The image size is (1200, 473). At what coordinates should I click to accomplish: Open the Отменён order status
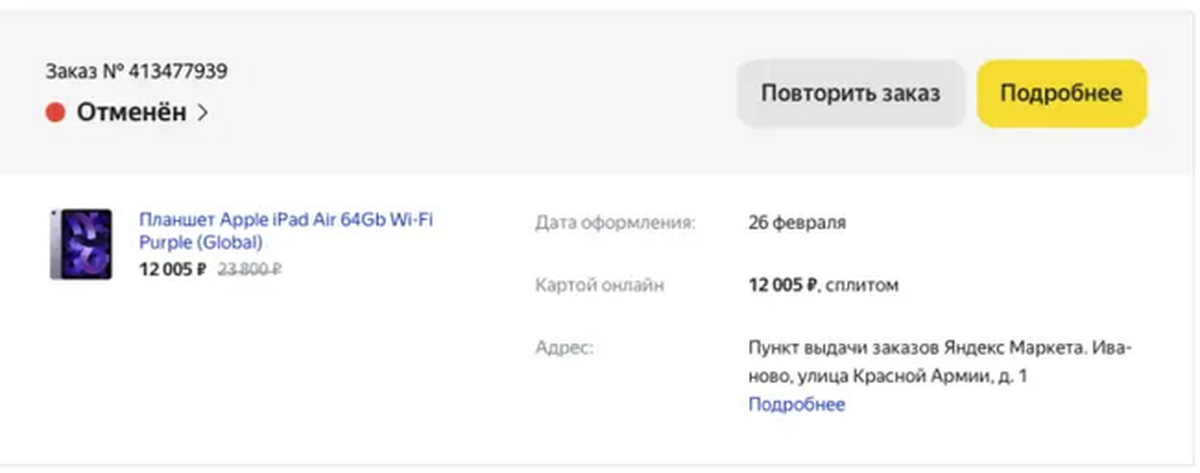point(131,113)
